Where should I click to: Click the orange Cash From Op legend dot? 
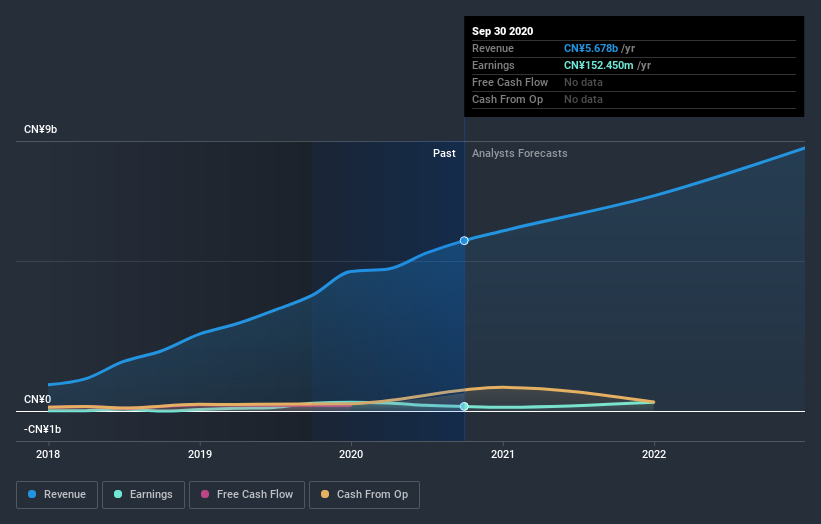[325, 494]
